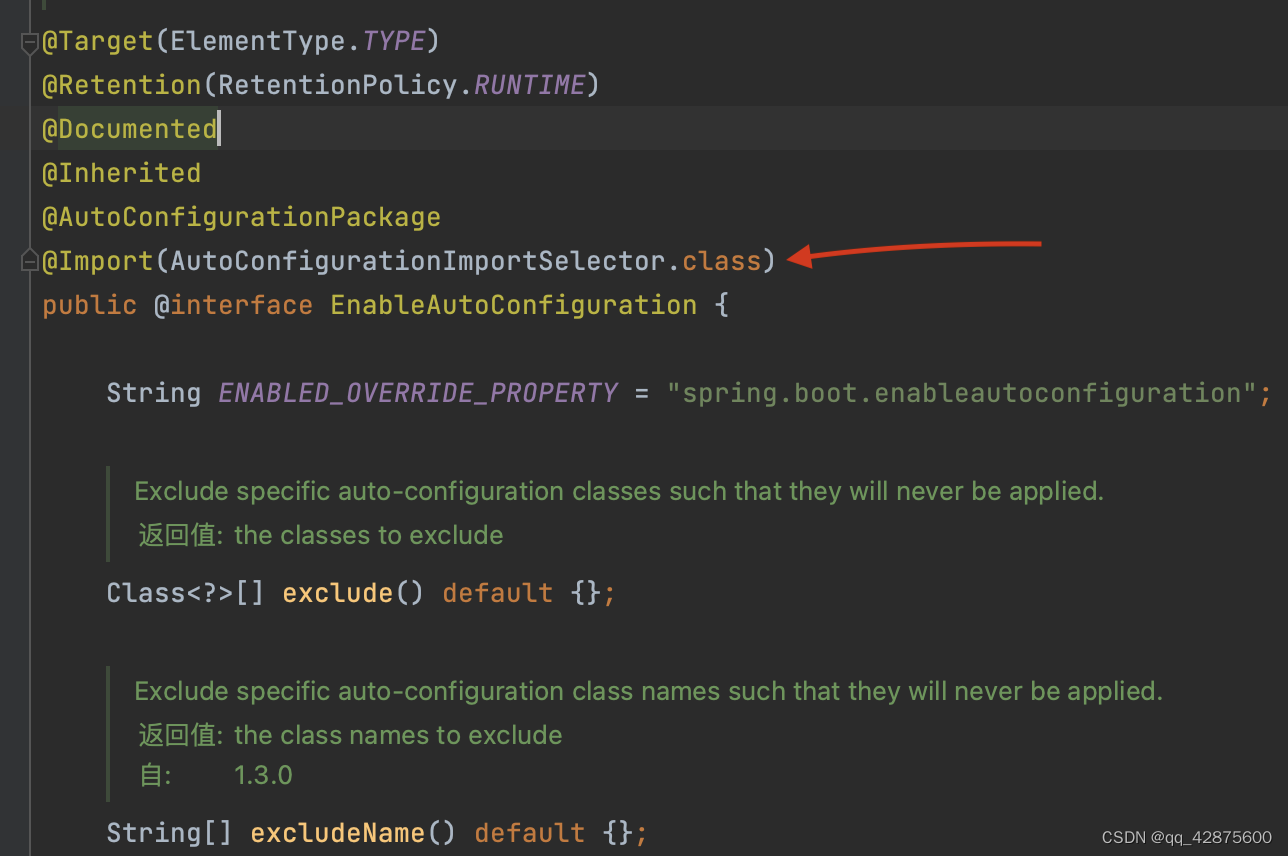The height and width of the screenshot is (856, 1288).
Task: Click the excludeName() method name
Action: coord(338,833)
